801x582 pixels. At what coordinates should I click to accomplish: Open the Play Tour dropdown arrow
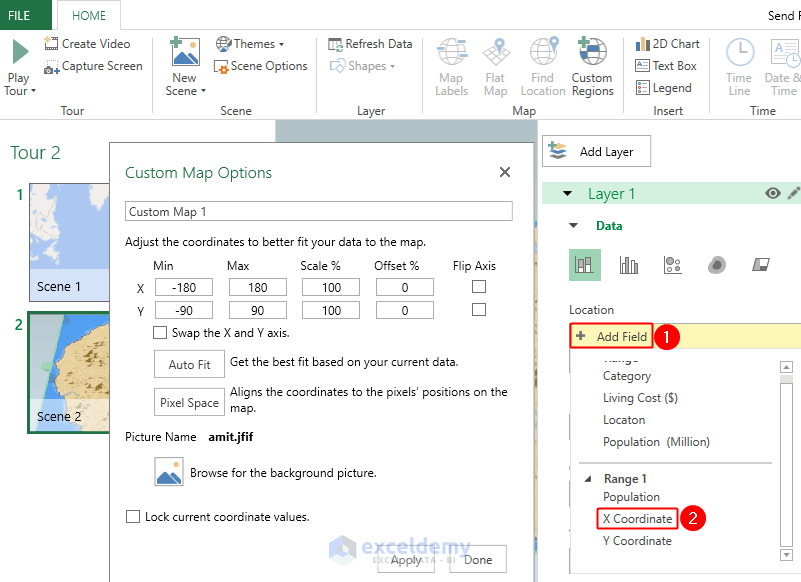pos(34,91)
